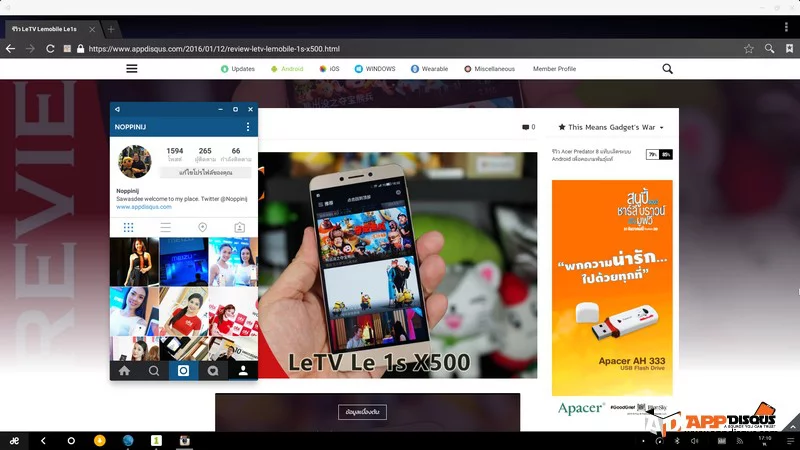
Task: Expand the This Means Gadget's War dropdown
Action: (x=611, y=127)
